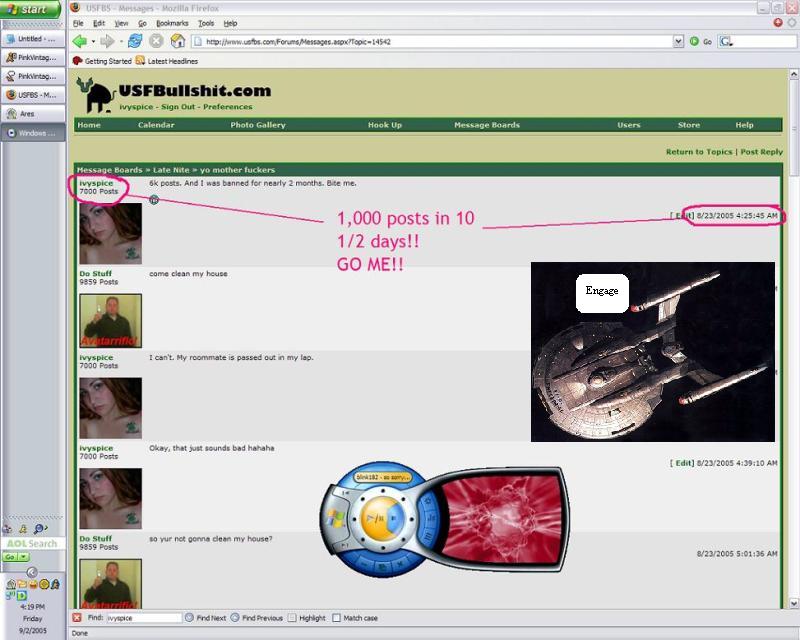This screenshot has height=640, width=800.
Task: Go to the Firefox Home page icon
Action: (x=178, y=41)
